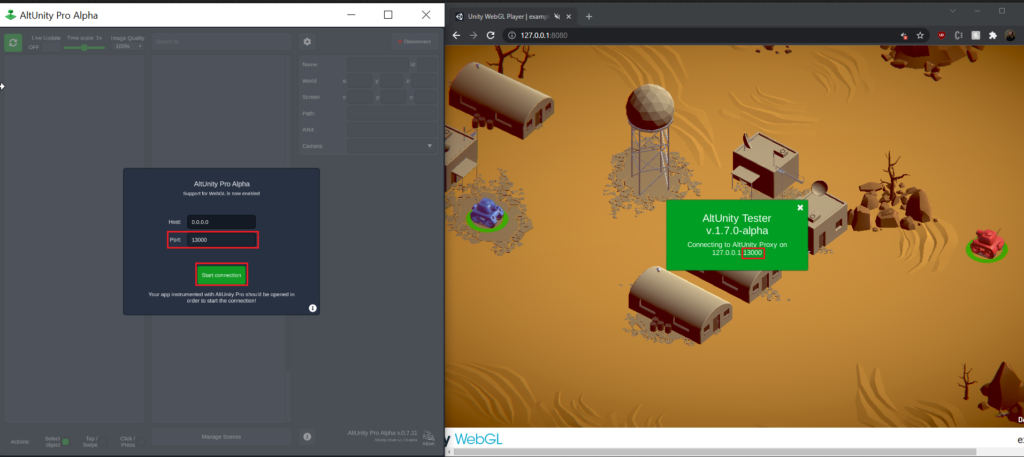1024x457 pixels.
Task: Reload the browser page
Action: (490, 35)
